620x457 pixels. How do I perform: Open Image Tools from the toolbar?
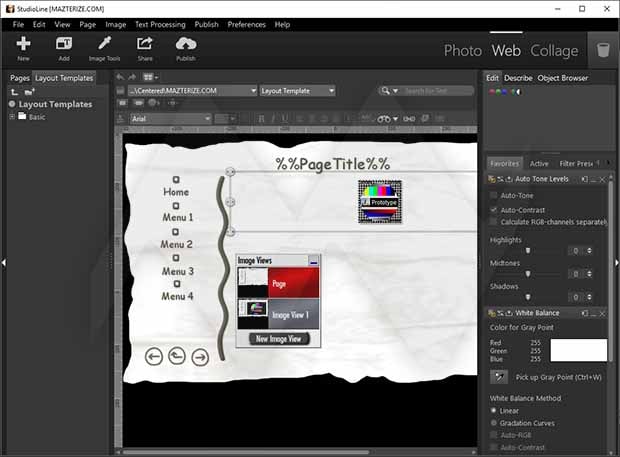click(x=104, y=43)
